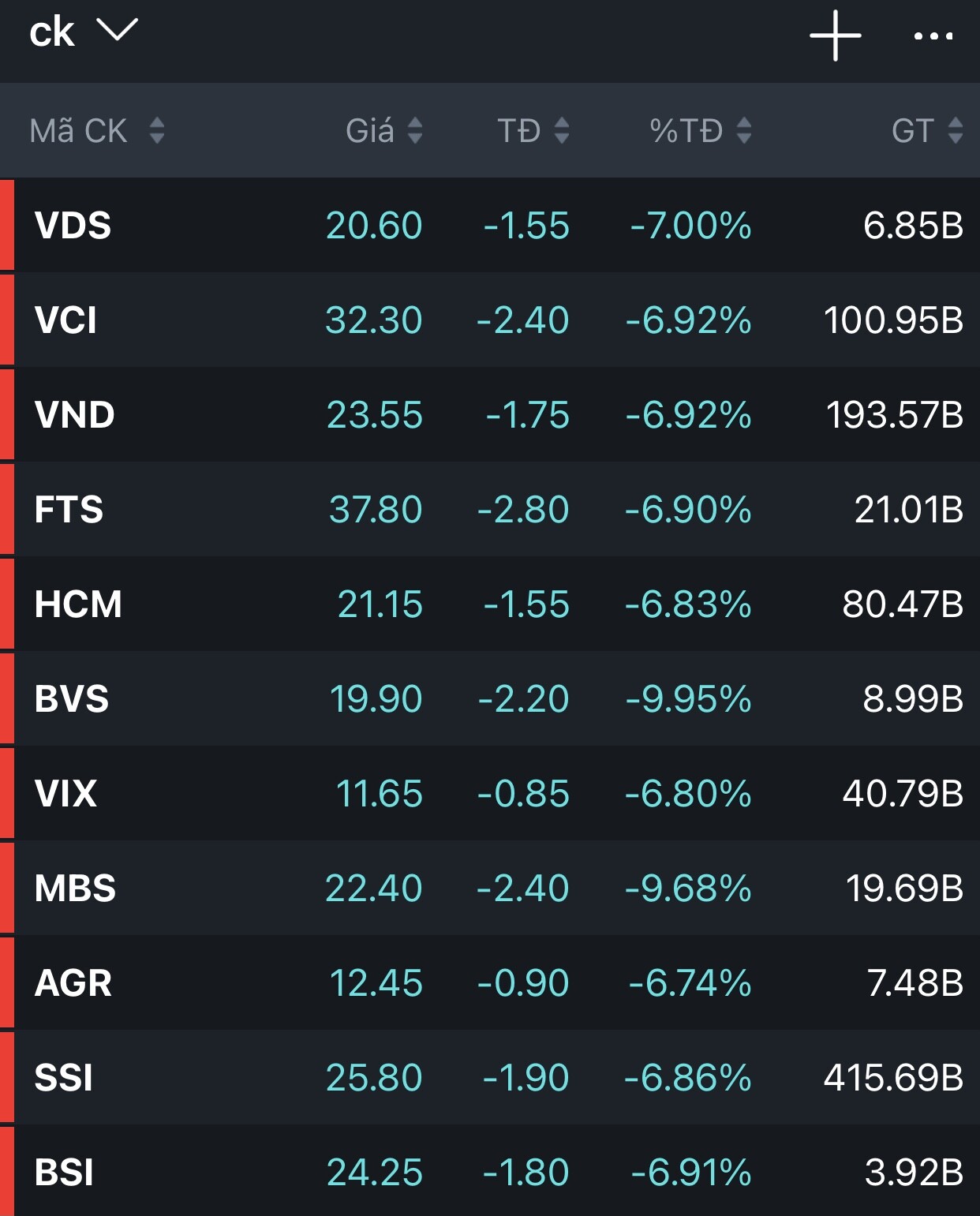Image resolution: width=980 pixels, height=1216 pixels.
Task: Sort by Mã CK column arrows
Action: pos(157,130)
